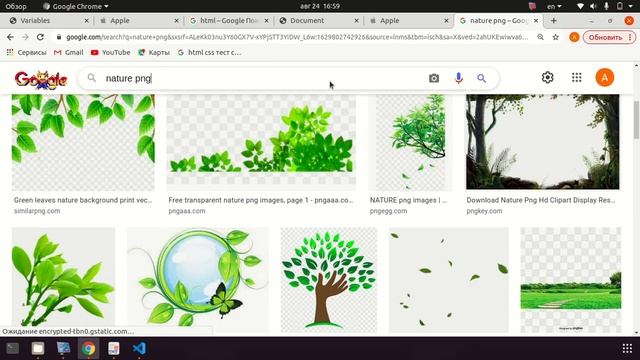The image size is (640, 360).
Task: Open Google settings gear
Action: click(x=547, y=77)
